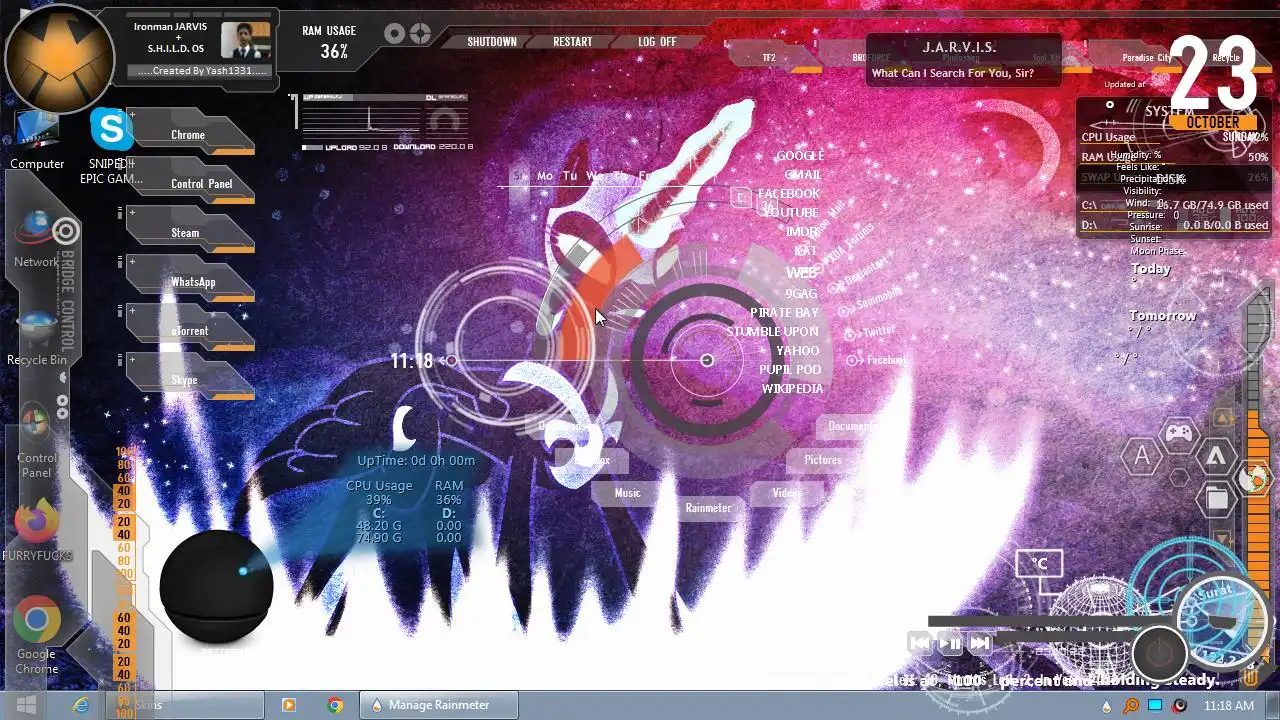The image size is (1280, 720).
Task: Click the Adobe-style A hexagon icon
Action: coord(1216,456)
